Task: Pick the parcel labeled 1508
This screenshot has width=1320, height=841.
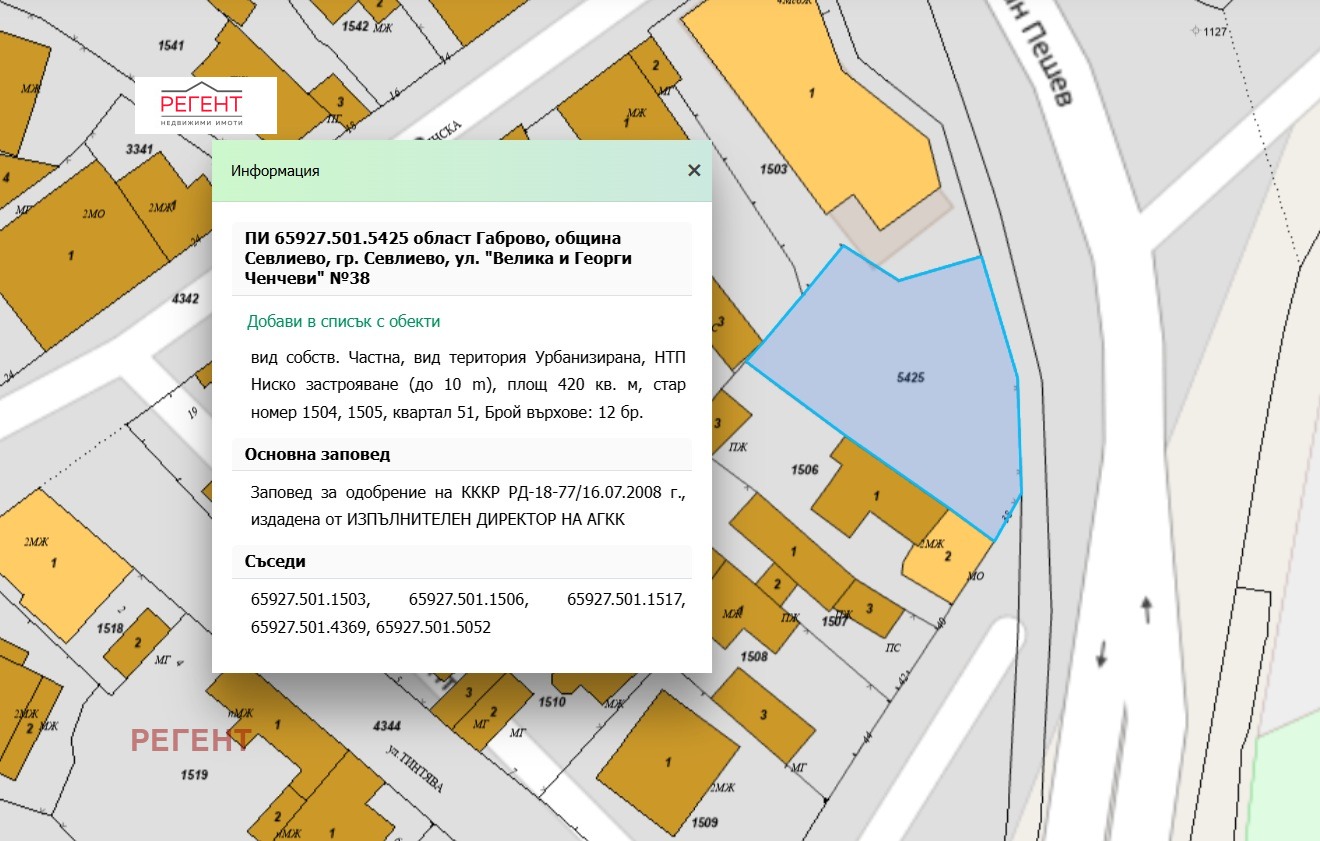Action: click(753, 656)
